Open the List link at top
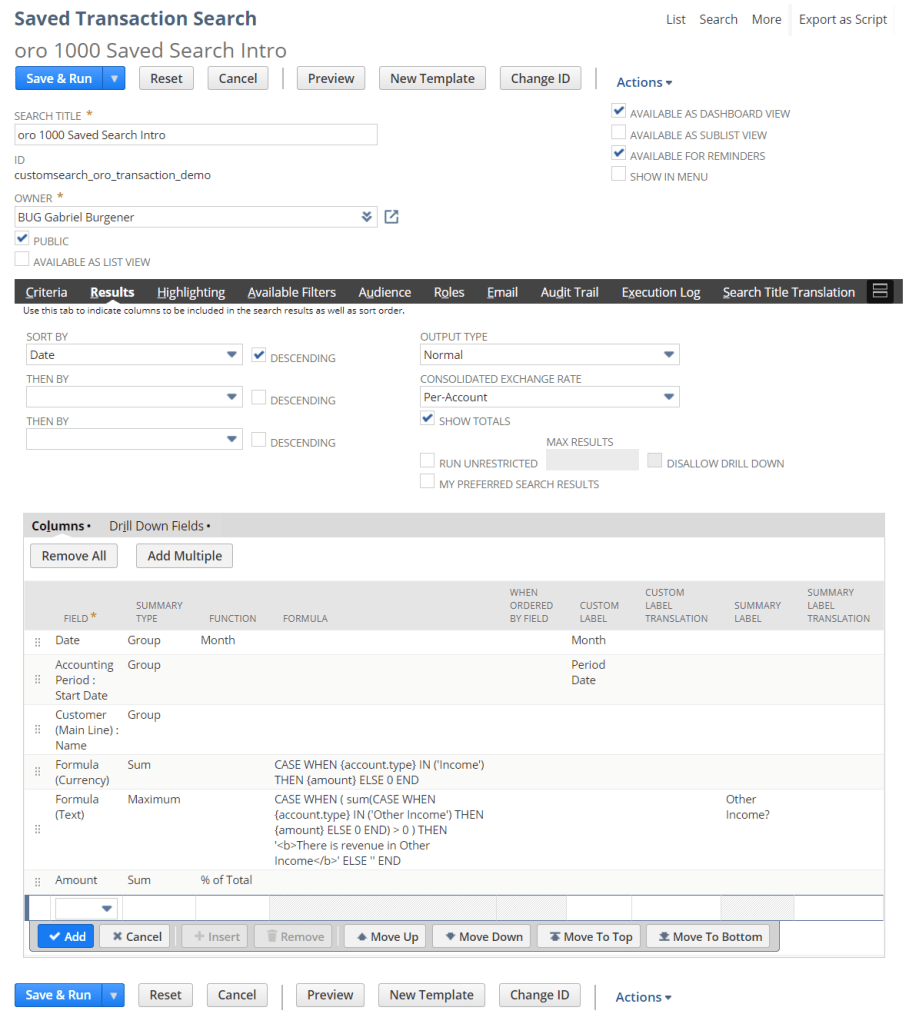The image size is (909, 1024). click(675, 20)
